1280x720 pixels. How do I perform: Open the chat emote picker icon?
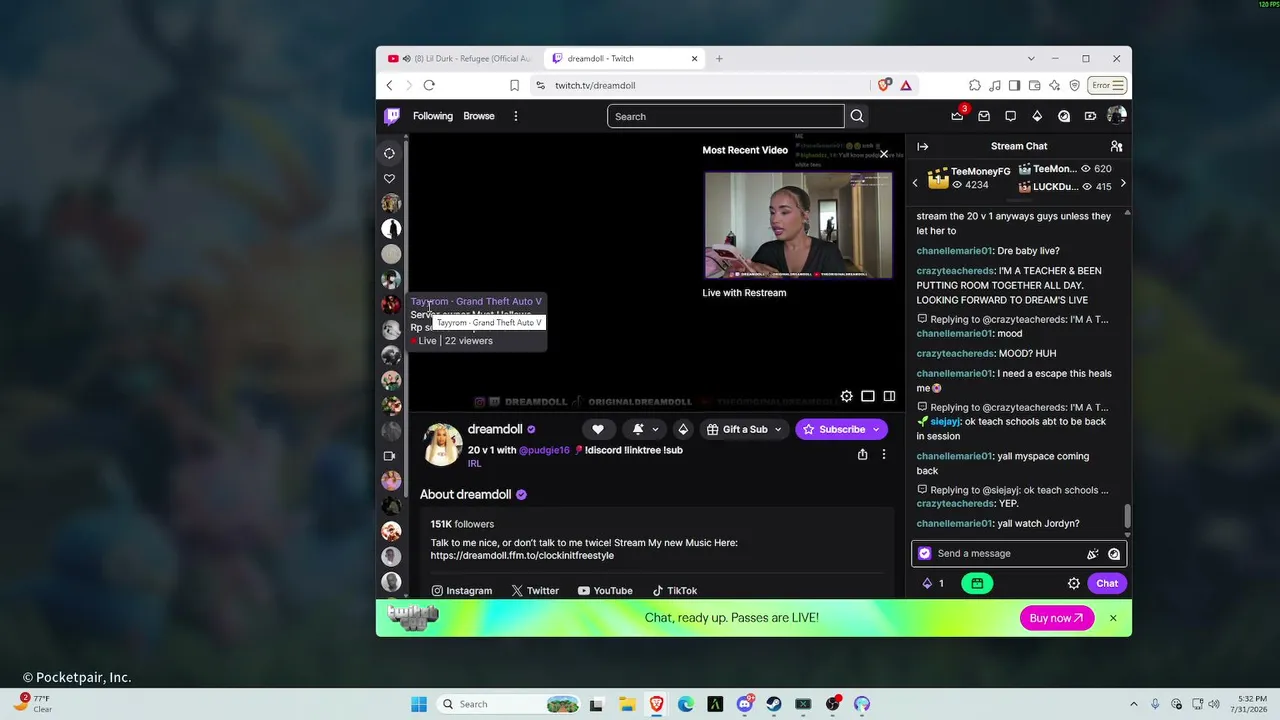click(x=1114, y=553)
